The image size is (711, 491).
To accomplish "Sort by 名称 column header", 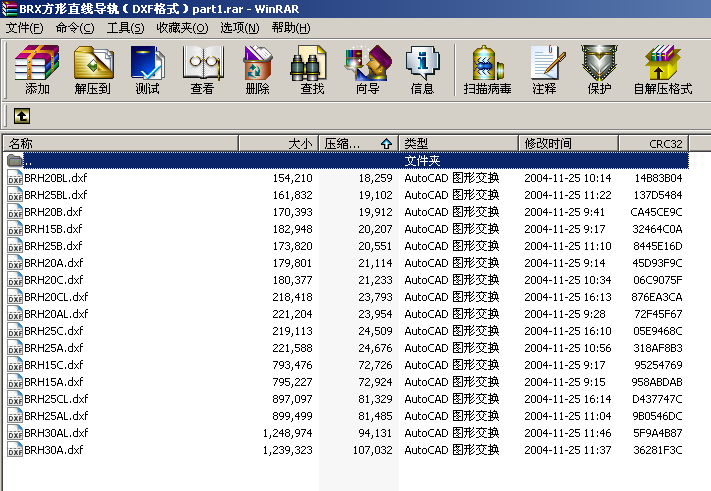I will 121,144.
